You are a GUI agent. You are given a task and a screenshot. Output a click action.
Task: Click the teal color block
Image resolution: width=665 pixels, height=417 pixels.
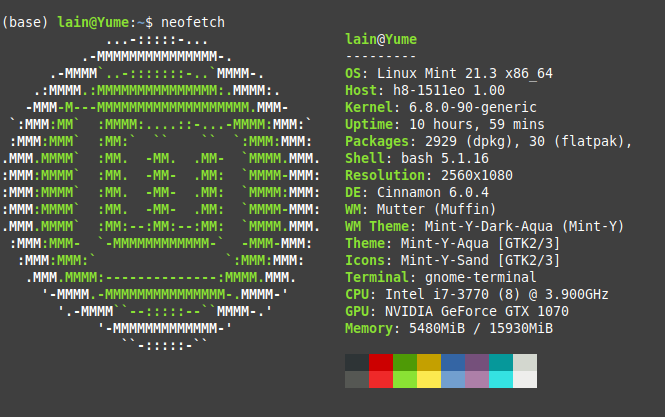coord(501,363)
